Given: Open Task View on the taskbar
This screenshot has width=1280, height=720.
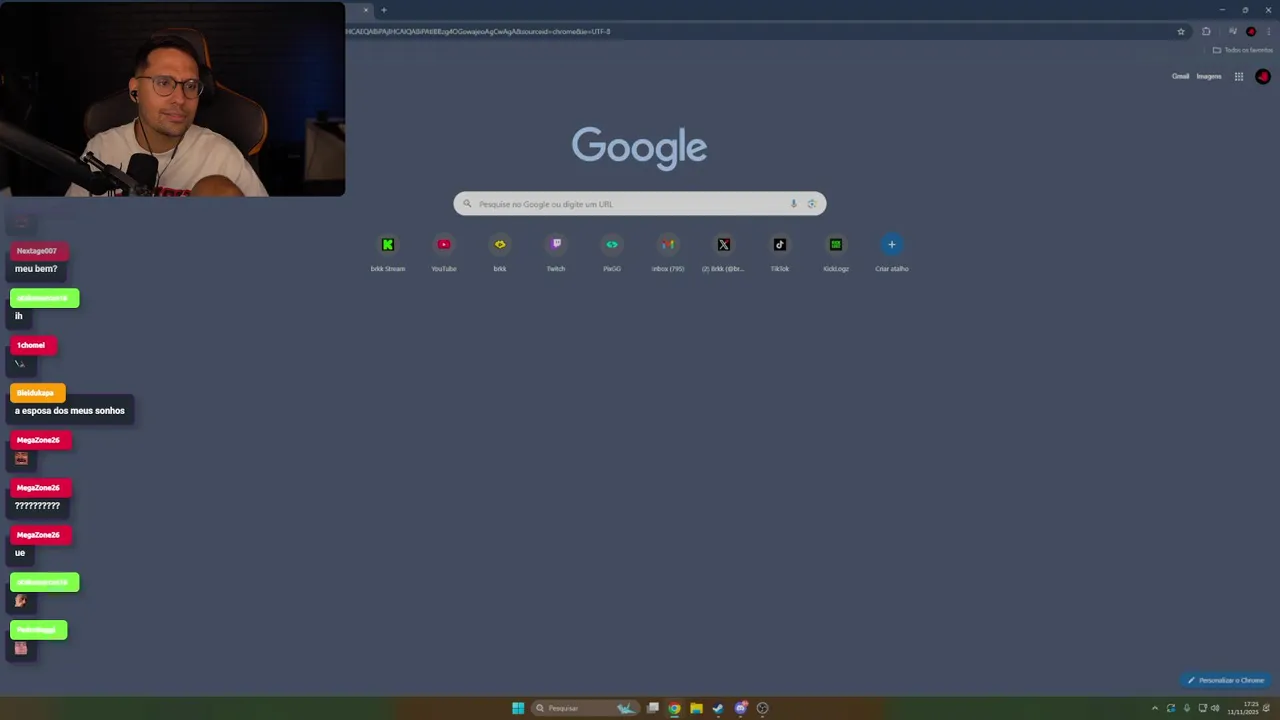Looking at the screenshot, I should click(653, 708).
